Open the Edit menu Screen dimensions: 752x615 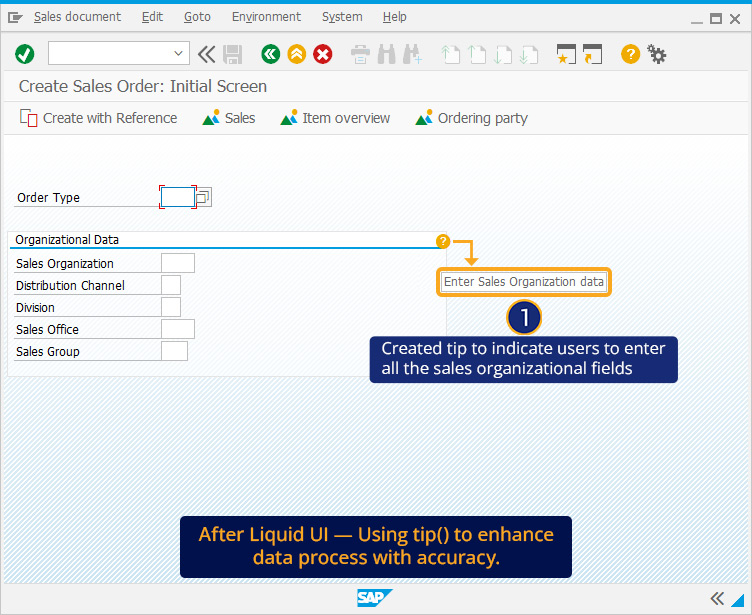click(152, 17)
